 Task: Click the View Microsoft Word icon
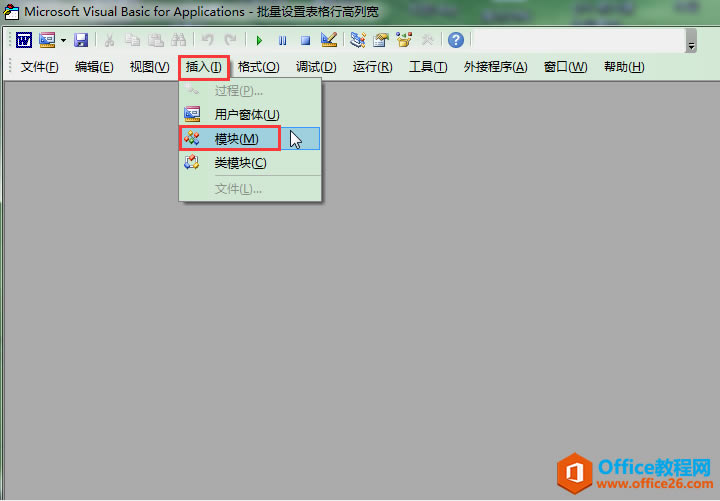24,40
